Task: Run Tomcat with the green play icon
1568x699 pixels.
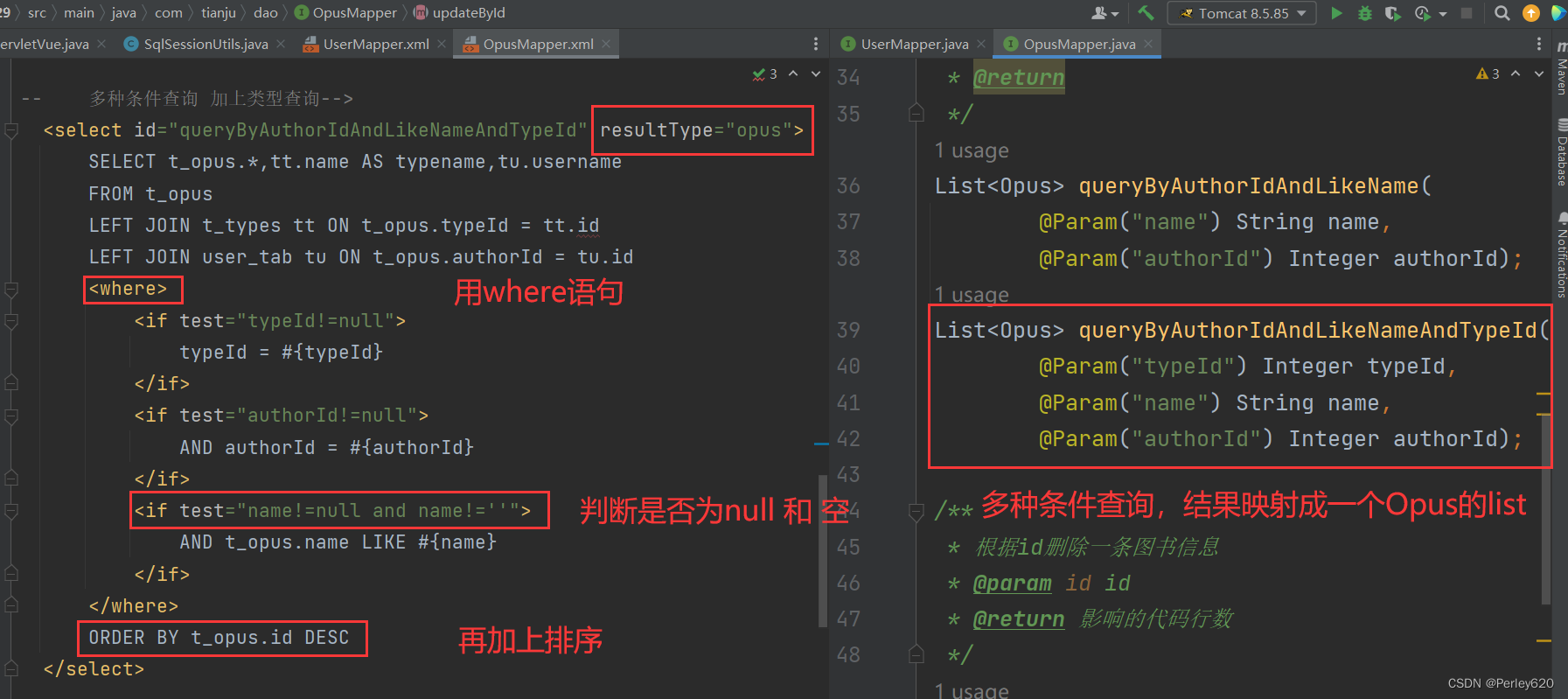Action: click(x=1336, y=13)
